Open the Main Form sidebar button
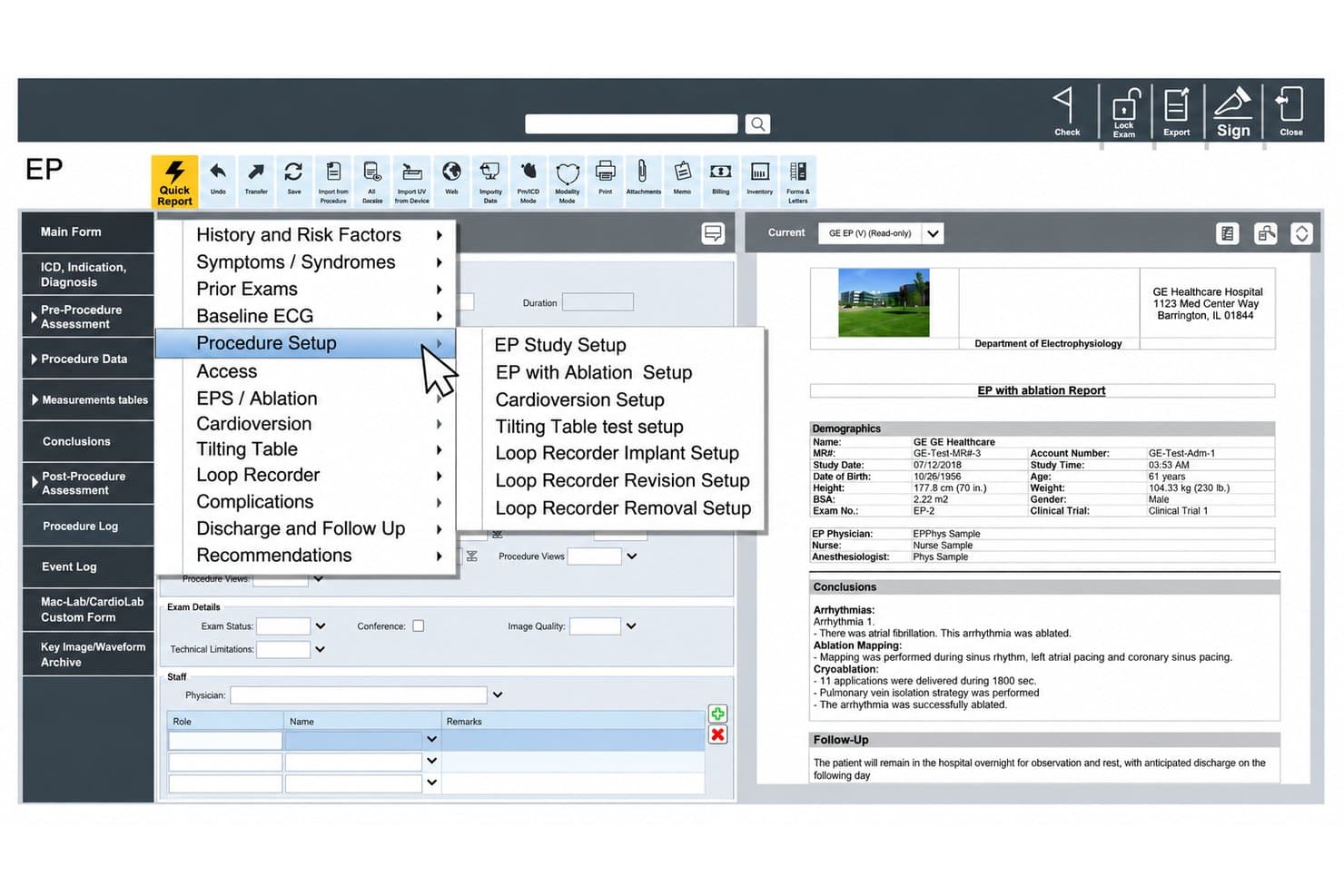Screen dimensions: 1344x896 [x=87, y=231]
